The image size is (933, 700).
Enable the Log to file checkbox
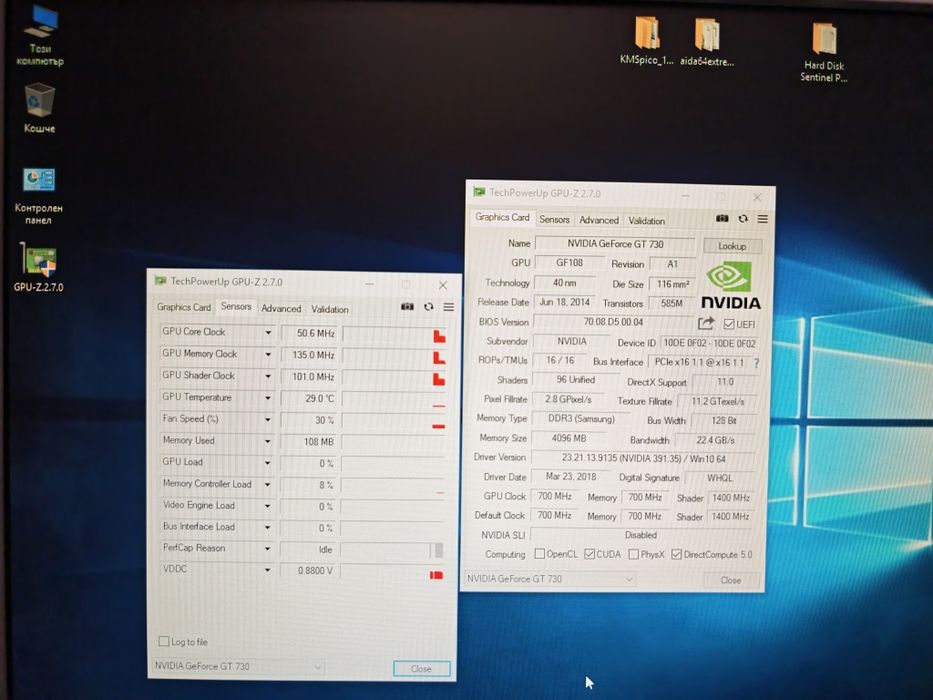(x=164, y=641)
